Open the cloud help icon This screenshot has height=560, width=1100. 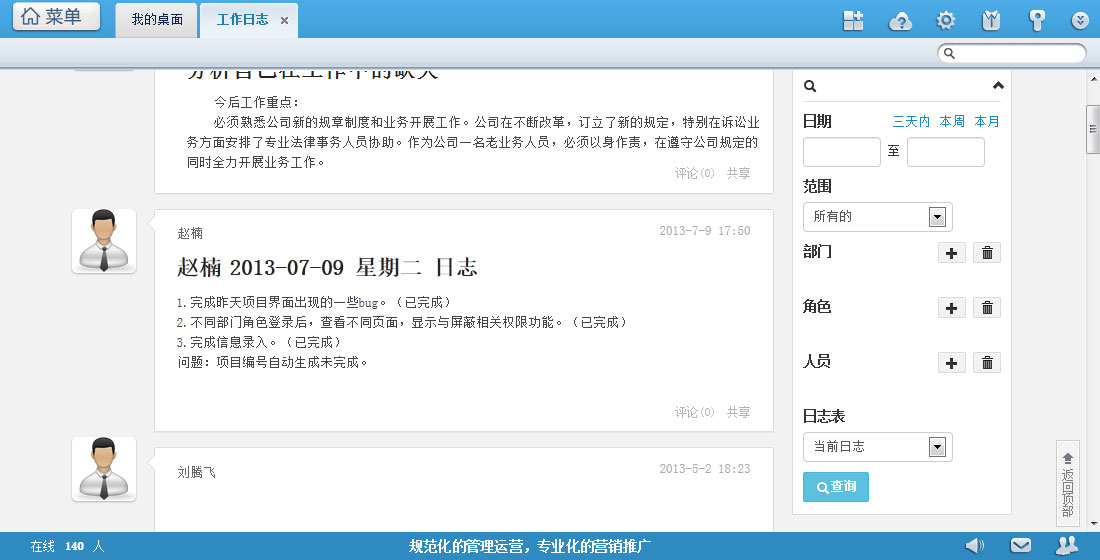(901, 20)
